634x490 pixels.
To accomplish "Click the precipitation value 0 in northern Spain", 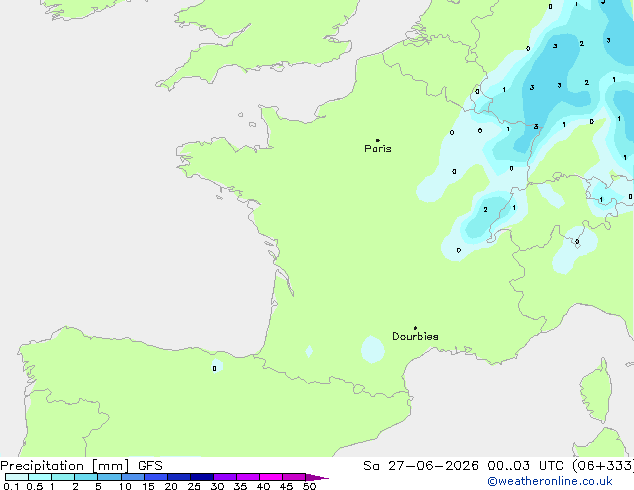I will coord(214,368).
